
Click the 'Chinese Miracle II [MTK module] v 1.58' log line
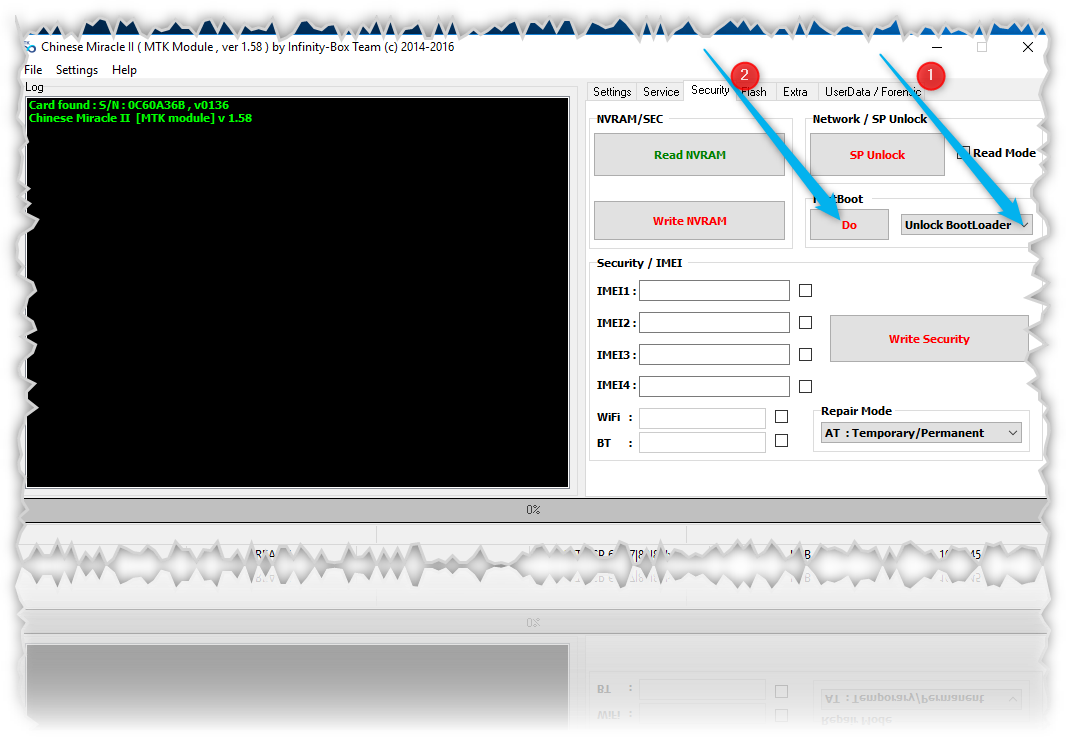(x=140, y=118)
